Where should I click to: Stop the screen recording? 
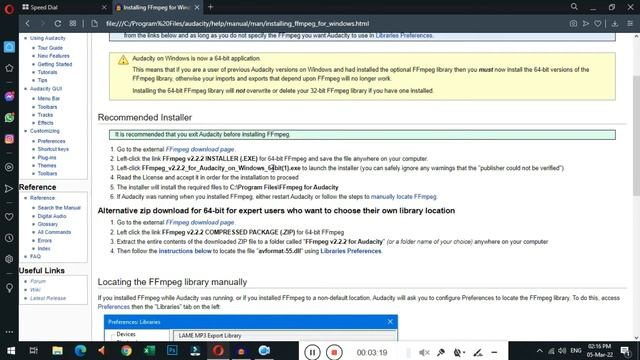click(334, 352)
